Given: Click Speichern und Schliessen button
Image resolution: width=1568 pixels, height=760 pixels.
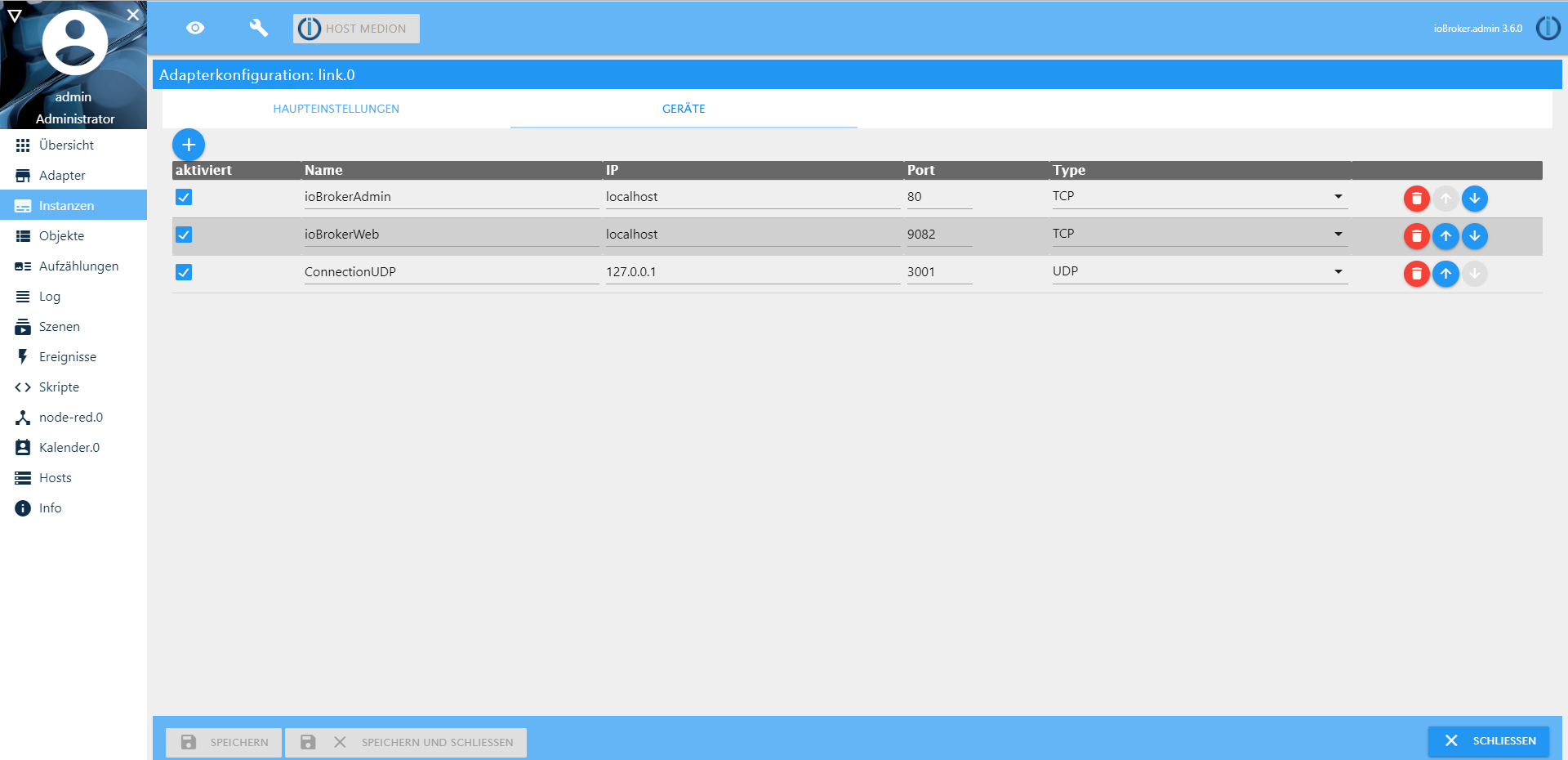Looking at the screenshot, I should point(406,742).
